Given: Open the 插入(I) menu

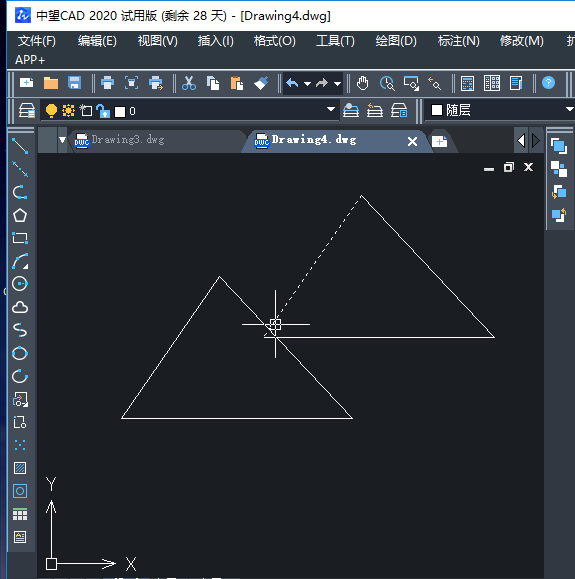Looking at the screenshot, I should point(216,41).
